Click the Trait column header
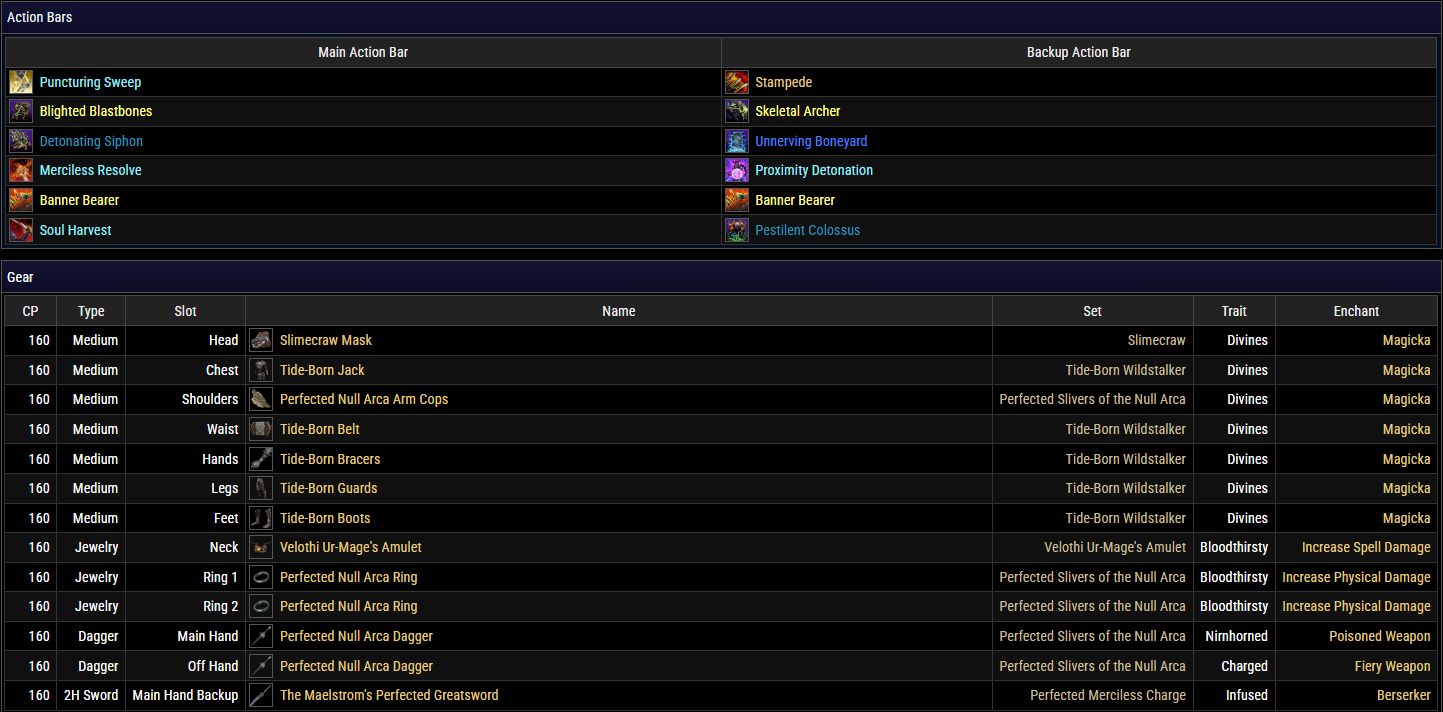Image resolution: width=1443 pixels, height=712 pixels. pyautogui.click(x=1234, y=311)
